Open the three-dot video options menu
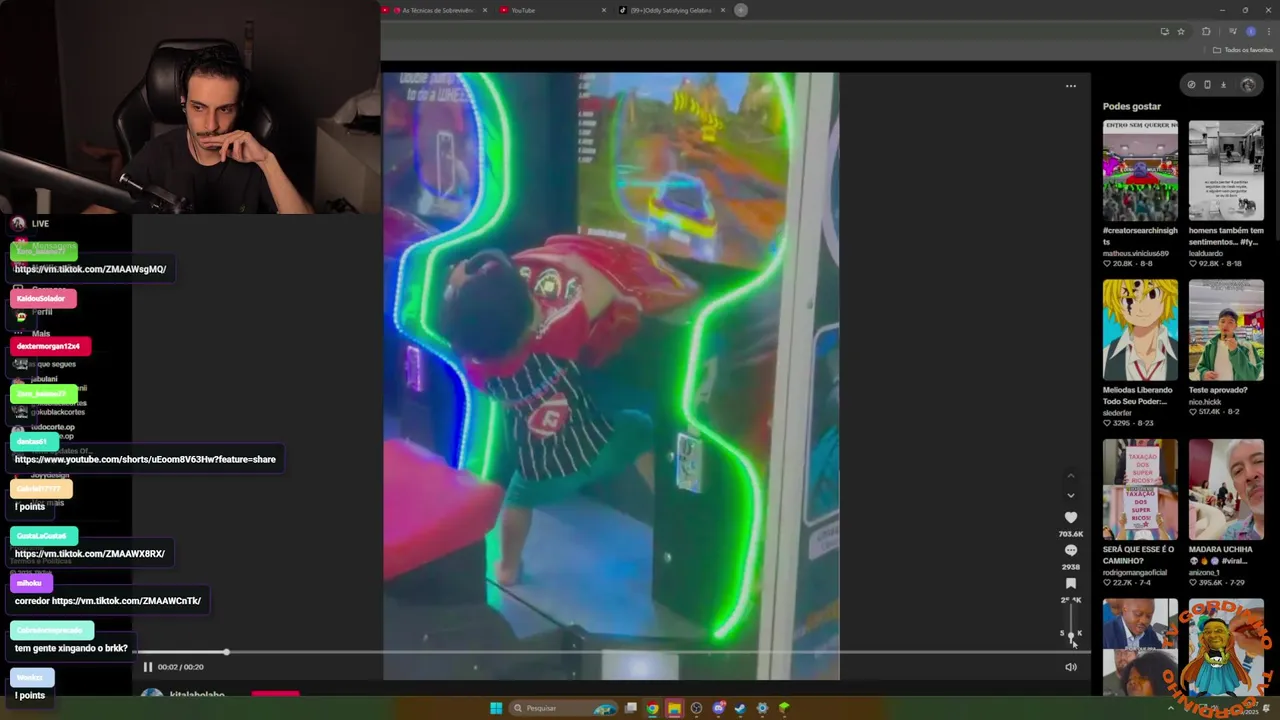This screenshot has width=1280, height=720. click(x=1071, y=86)
